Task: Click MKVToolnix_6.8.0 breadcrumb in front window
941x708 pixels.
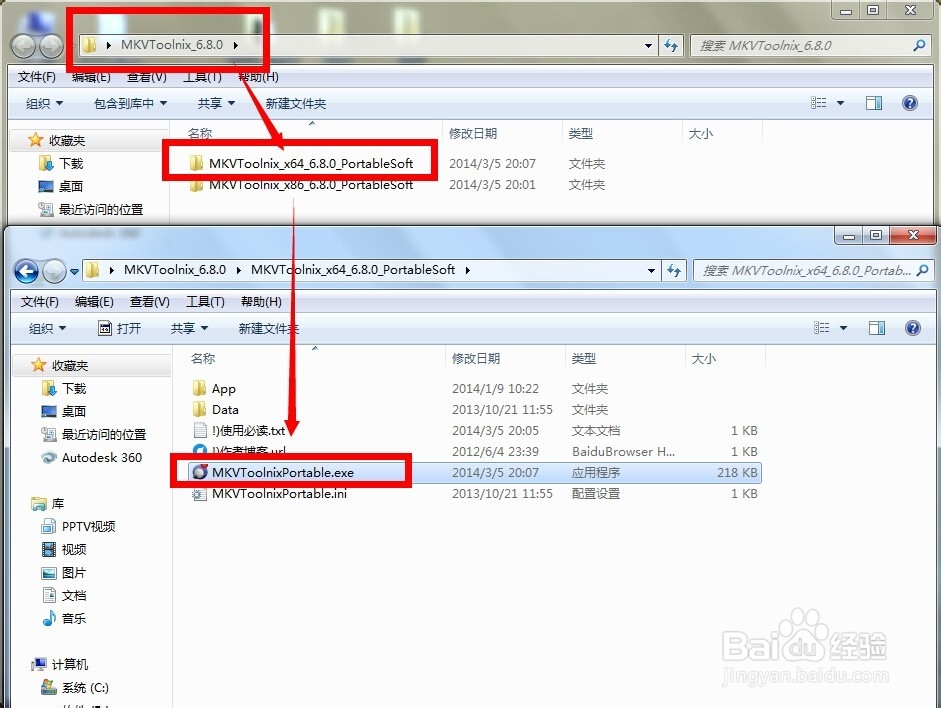Action: [x=175, y=270]
